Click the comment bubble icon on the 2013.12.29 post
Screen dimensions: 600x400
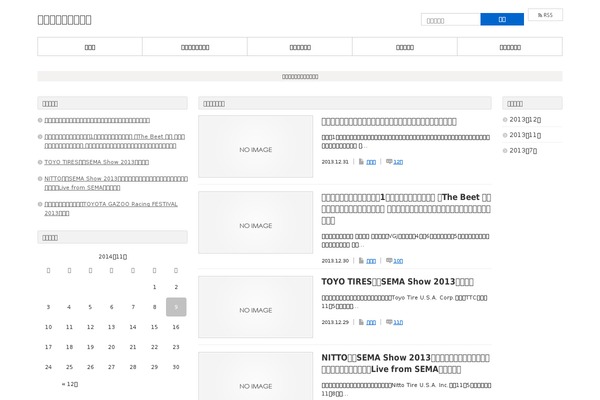click(x=389, y=322)
